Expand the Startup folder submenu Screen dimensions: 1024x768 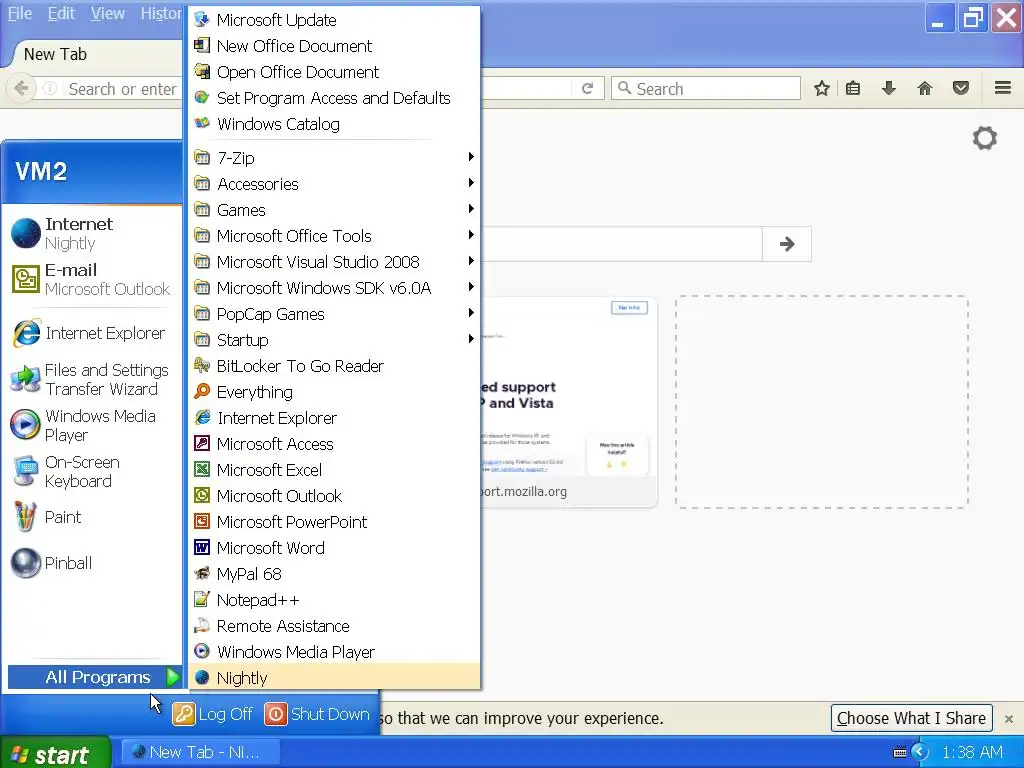(x=334, y=340)
